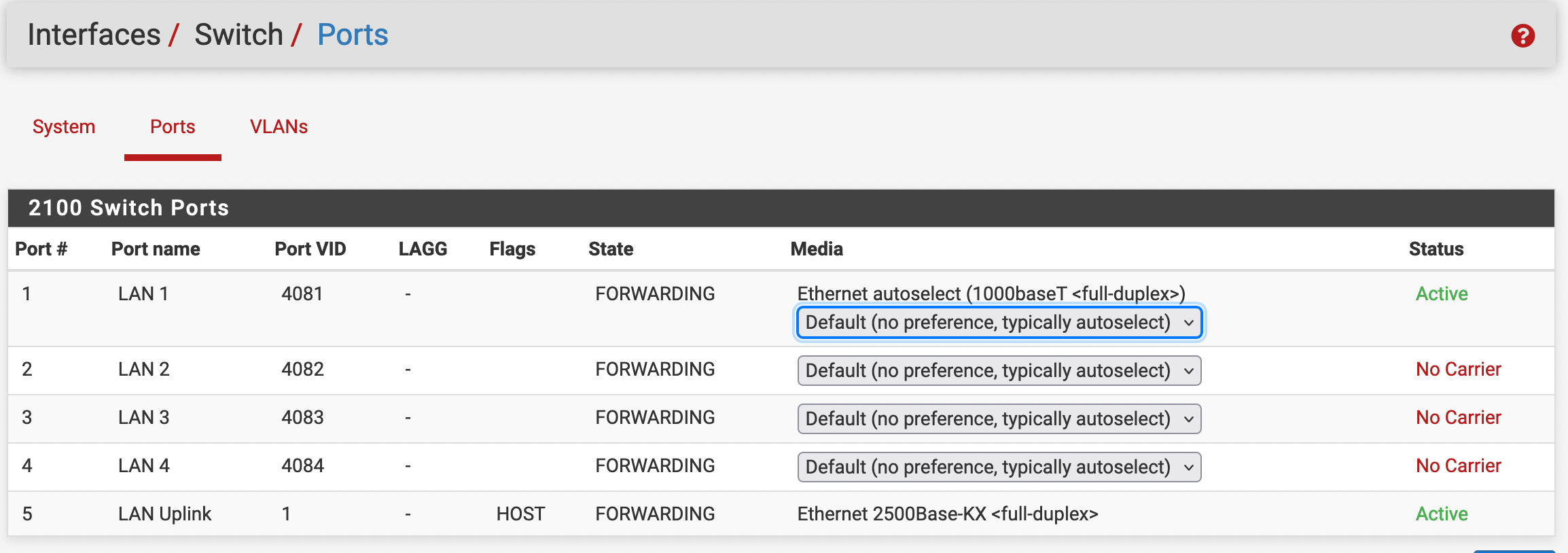Expand LAN 4 media dropdown
1568x553 pixels.
point(999,467)
